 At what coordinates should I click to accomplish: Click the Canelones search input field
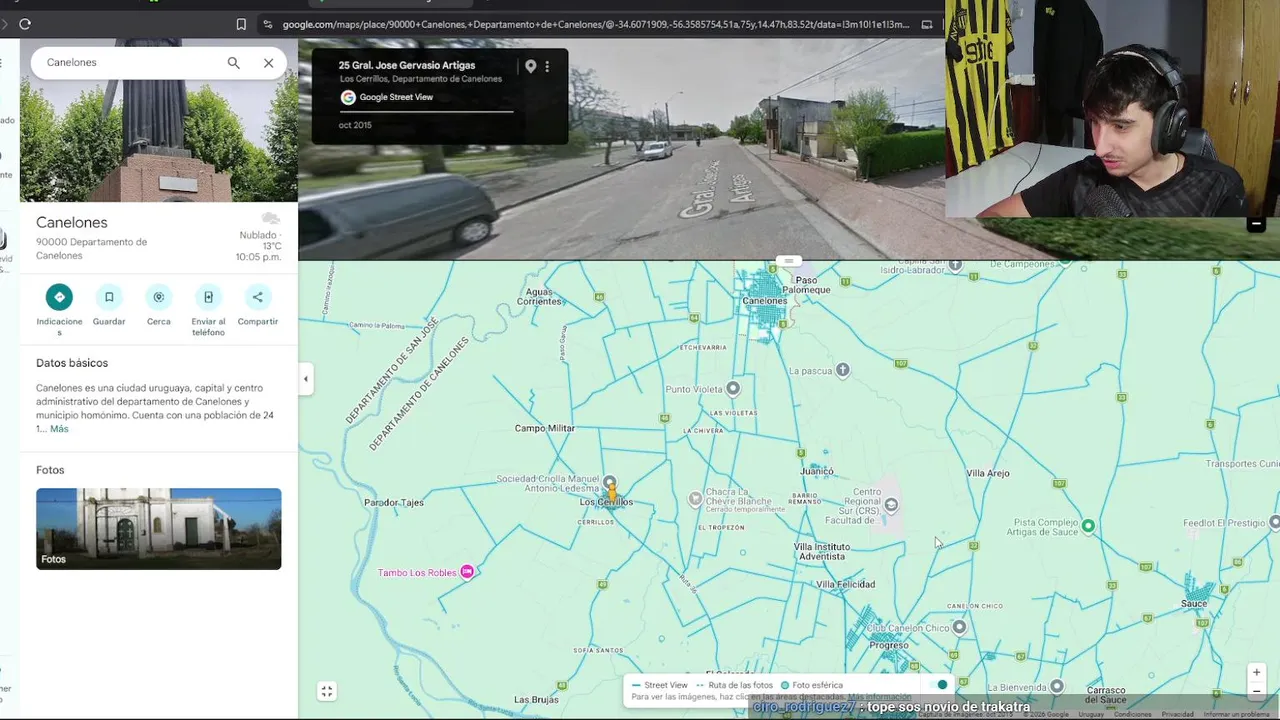[130, 62]
